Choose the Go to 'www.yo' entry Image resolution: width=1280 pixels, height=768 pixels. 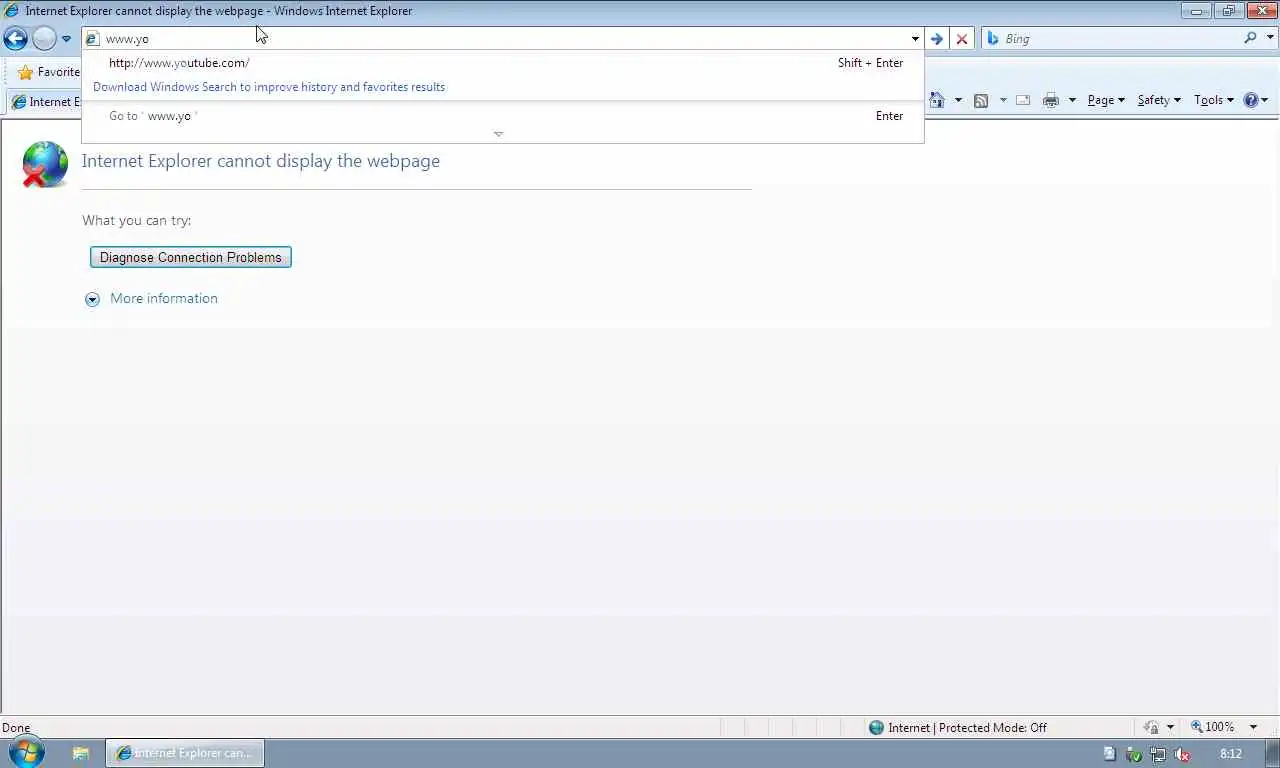[503, 116]
